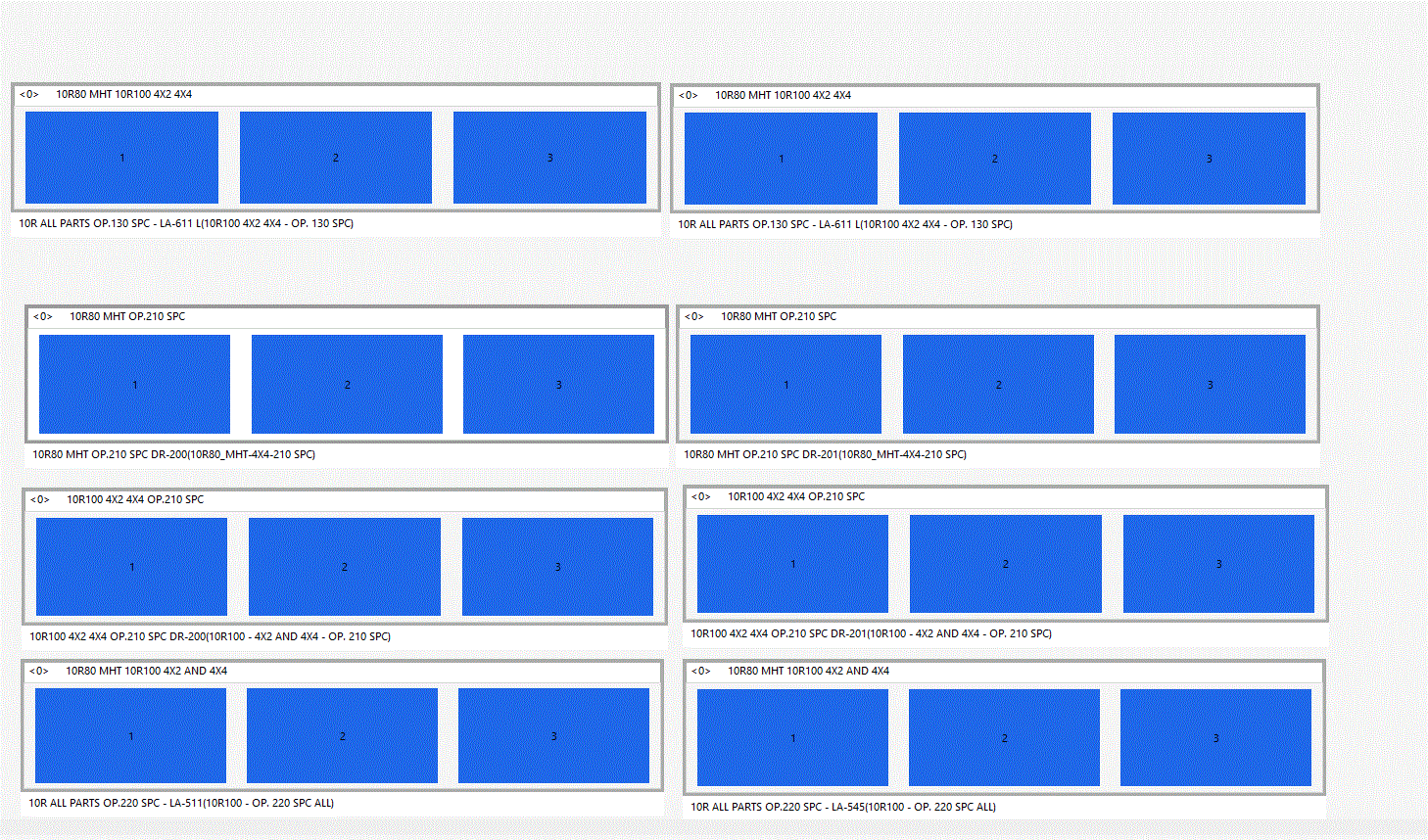Click the <0> marker in 10R100 DR-201 panel
1428x840 pixels.
click(x=701, y=496)
